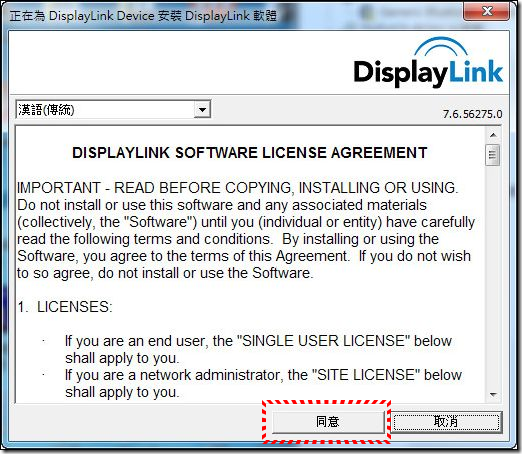Click the scrollbar track below the thumb
The image size is (522, 454).
pos(493,277)
